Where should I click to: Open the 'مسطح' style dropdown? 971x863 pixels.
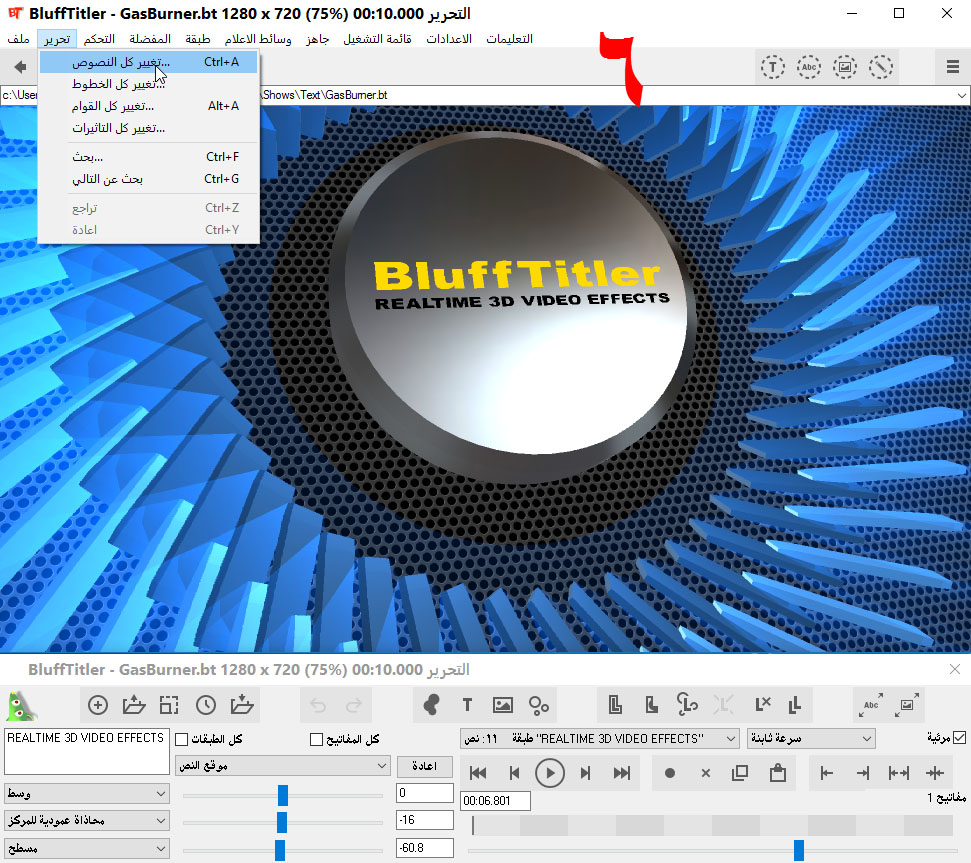(x=87, y=848)
